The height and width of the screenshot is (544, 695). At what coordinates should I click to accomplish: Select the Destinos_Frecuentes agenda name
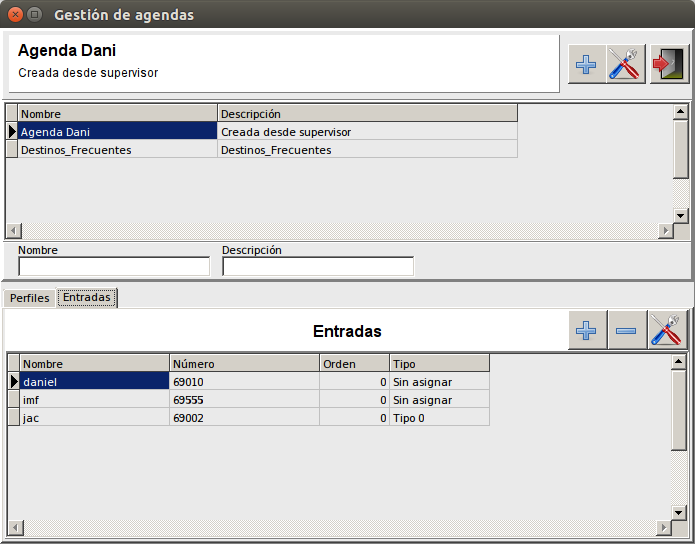117,150
